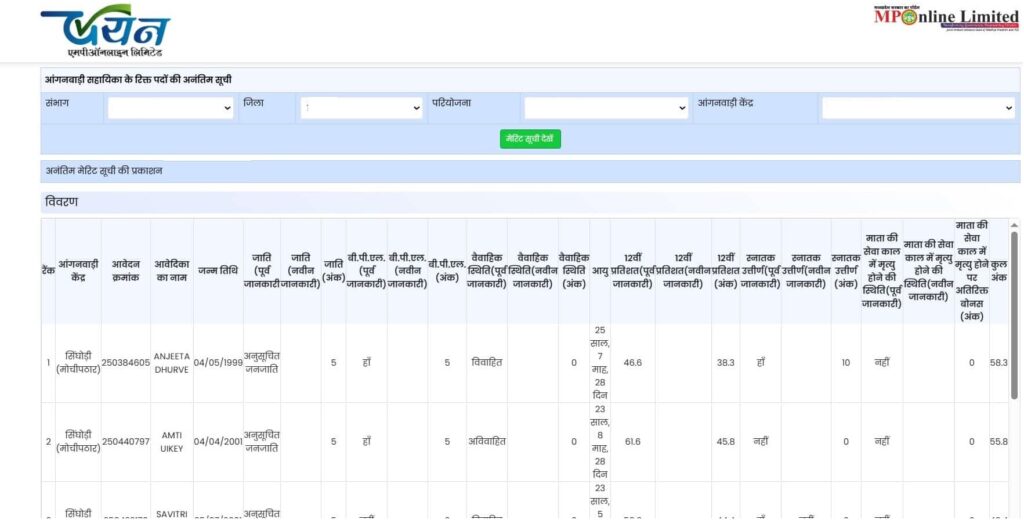1024x530 pixels.
Task: Open the संभाग dropdown
Action: tap(171, 108)
